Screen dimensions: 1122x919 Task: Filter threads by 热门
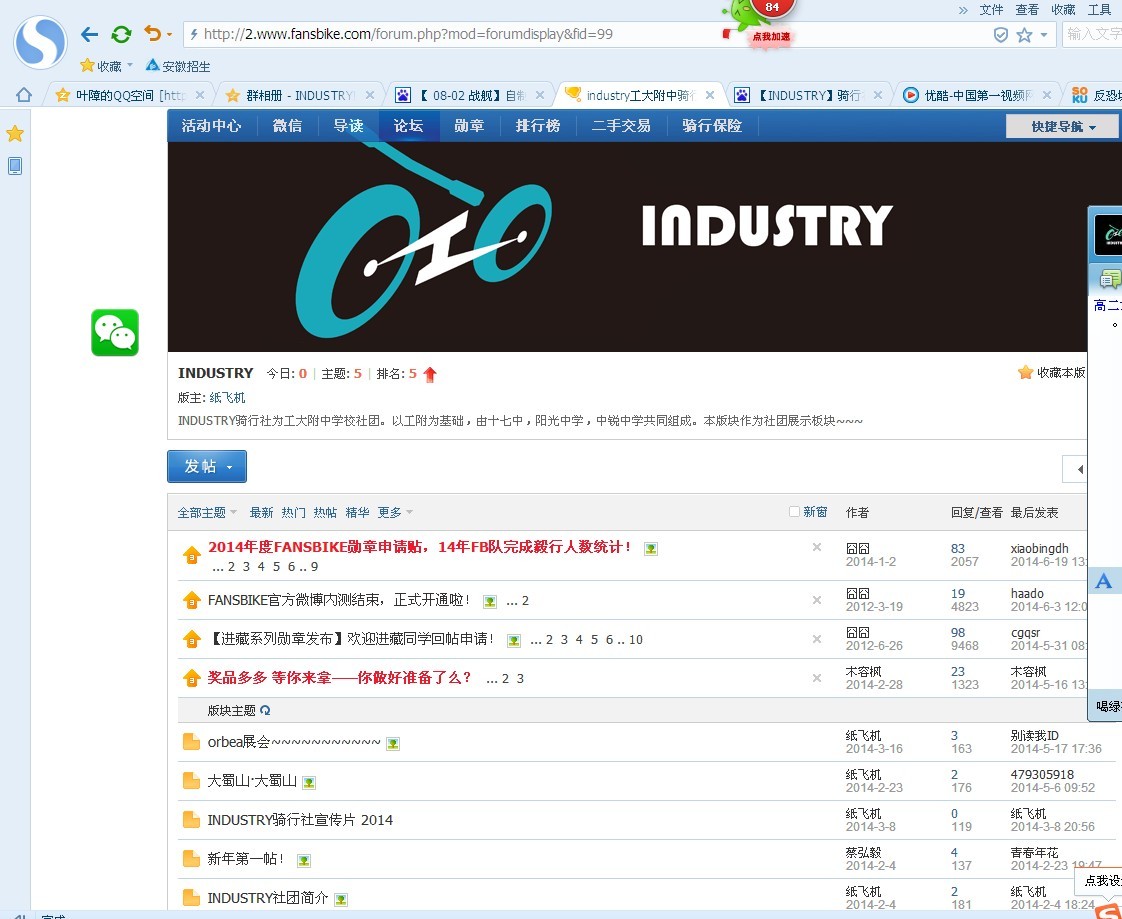293,512
